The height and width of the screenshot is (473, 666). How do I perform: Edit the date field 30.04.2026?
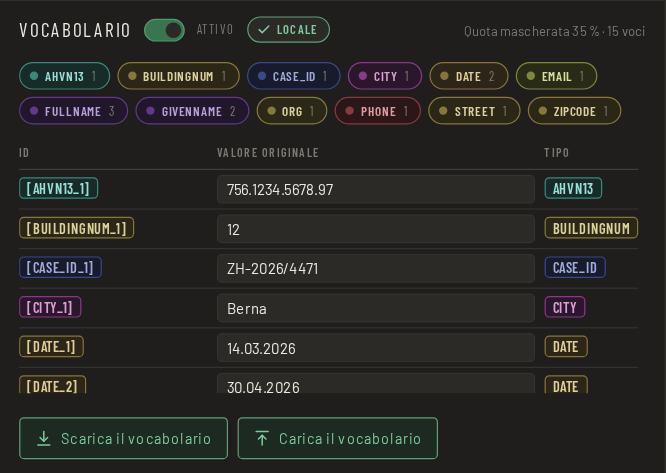[376, 383]
